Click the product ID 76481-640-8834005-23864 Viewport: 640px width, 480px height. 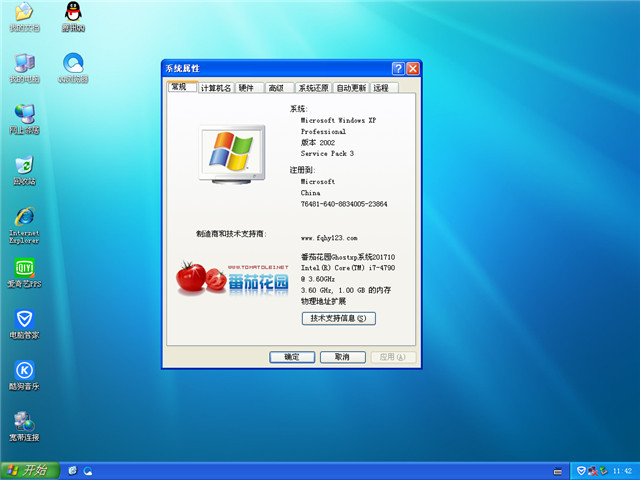coord(344,204)
